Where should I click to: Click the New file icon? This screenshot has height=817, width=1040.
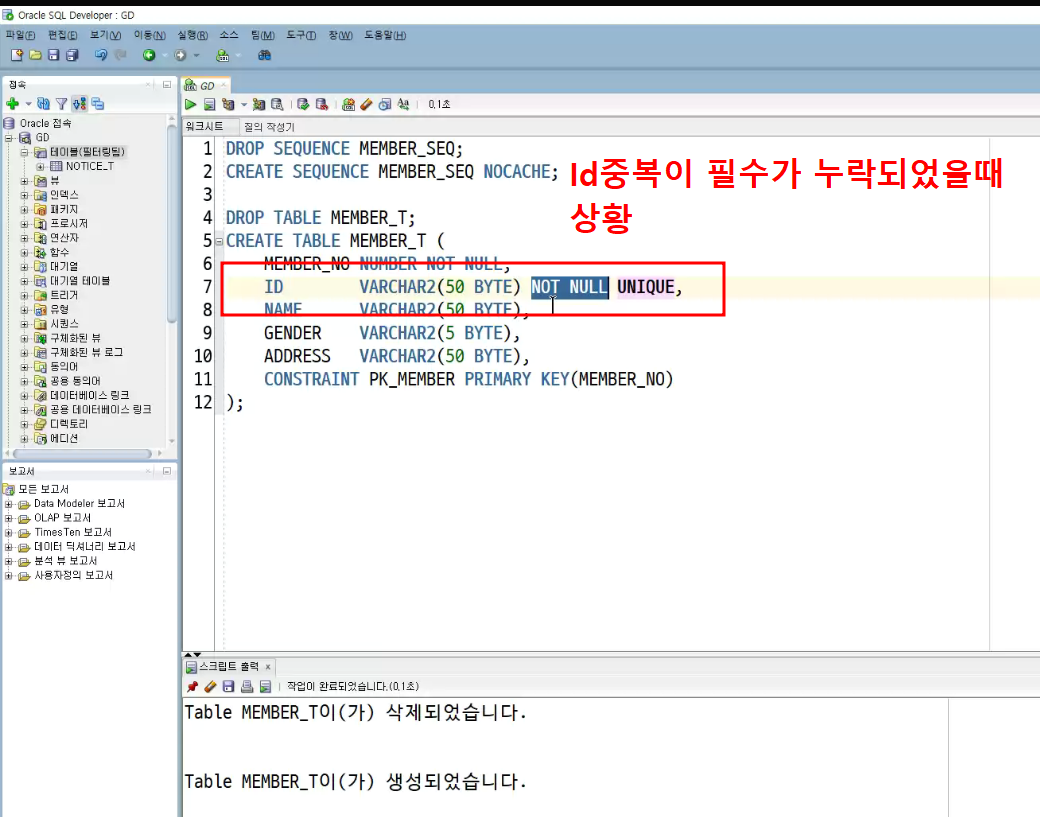17,55
